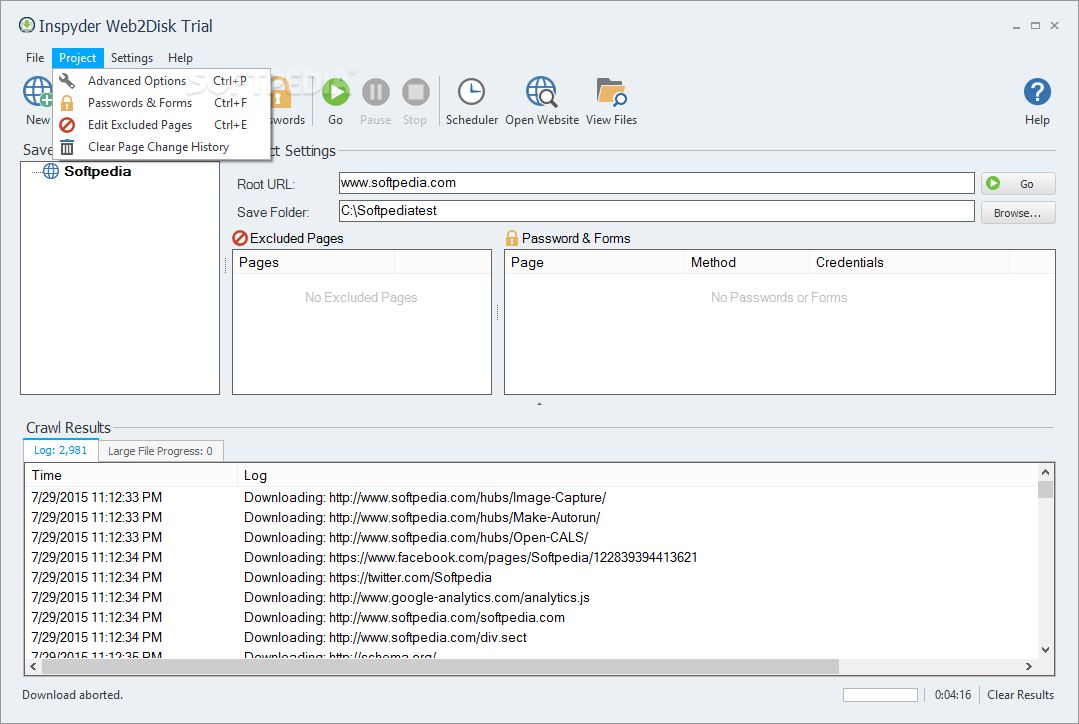Select log row with twitter.com/Softpedia
This screenshot has width=1079, height=724.
tap(531, 577)
